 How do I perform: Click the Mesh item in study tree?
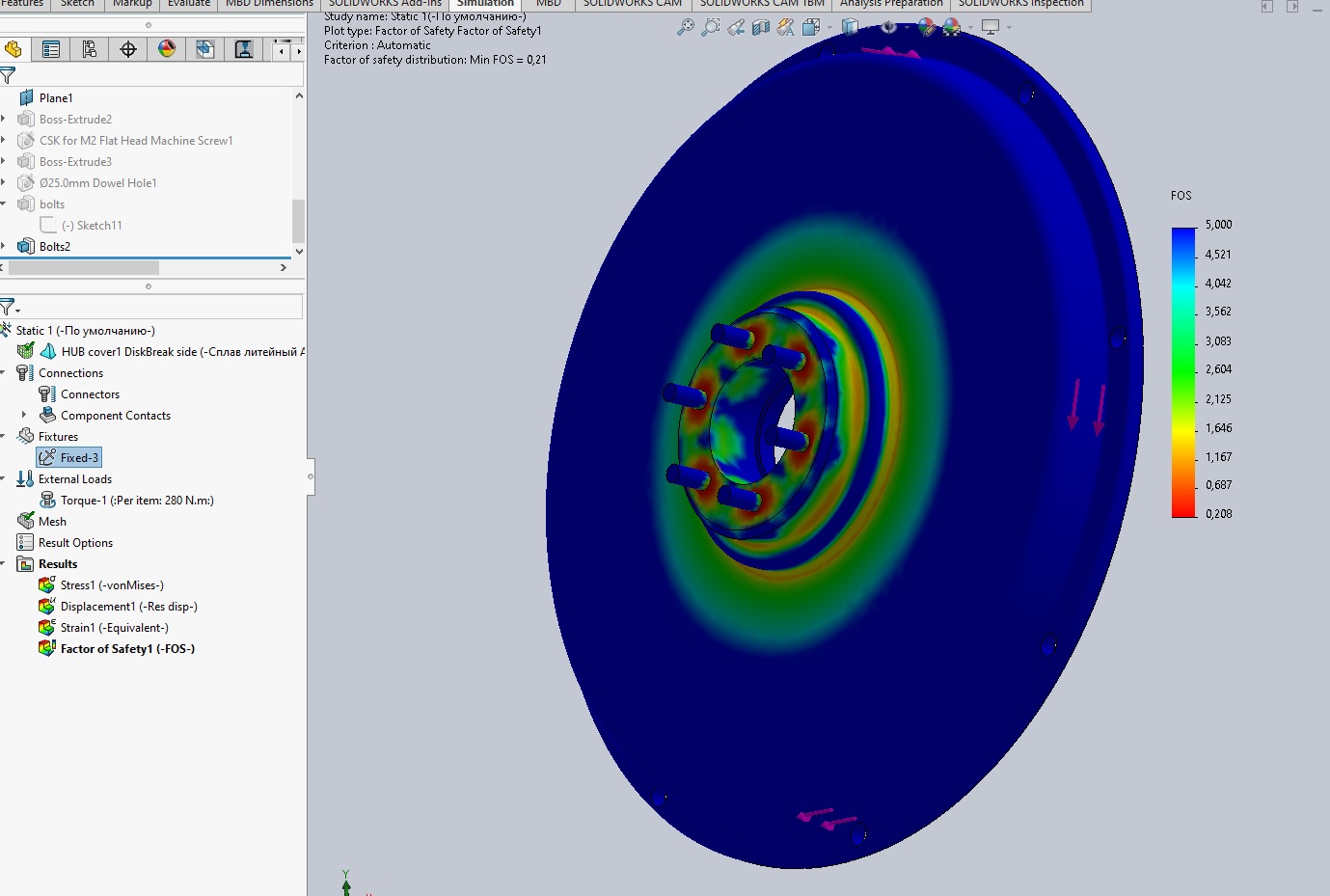coord(52,522)
